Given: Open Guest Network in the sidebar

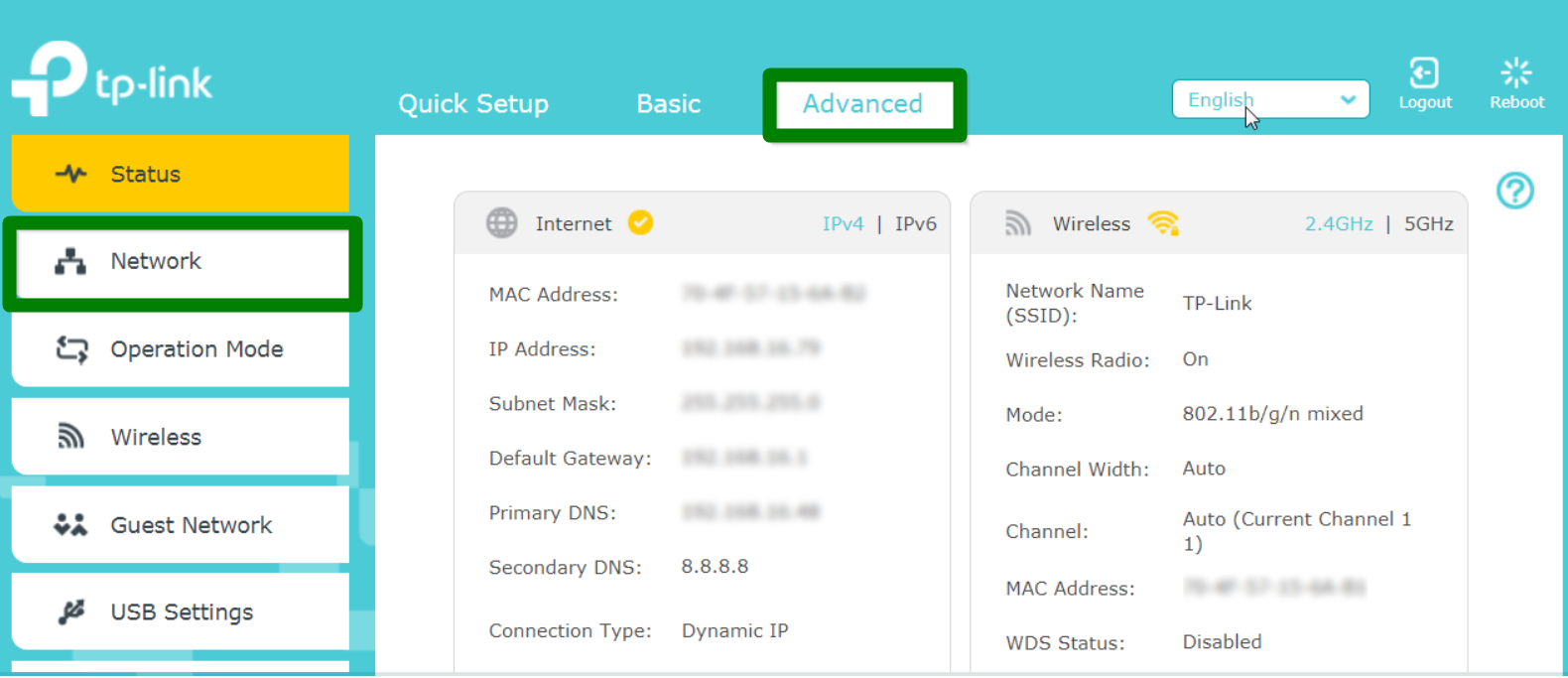Looking at the screenshot, I should [x=181, y=524].
